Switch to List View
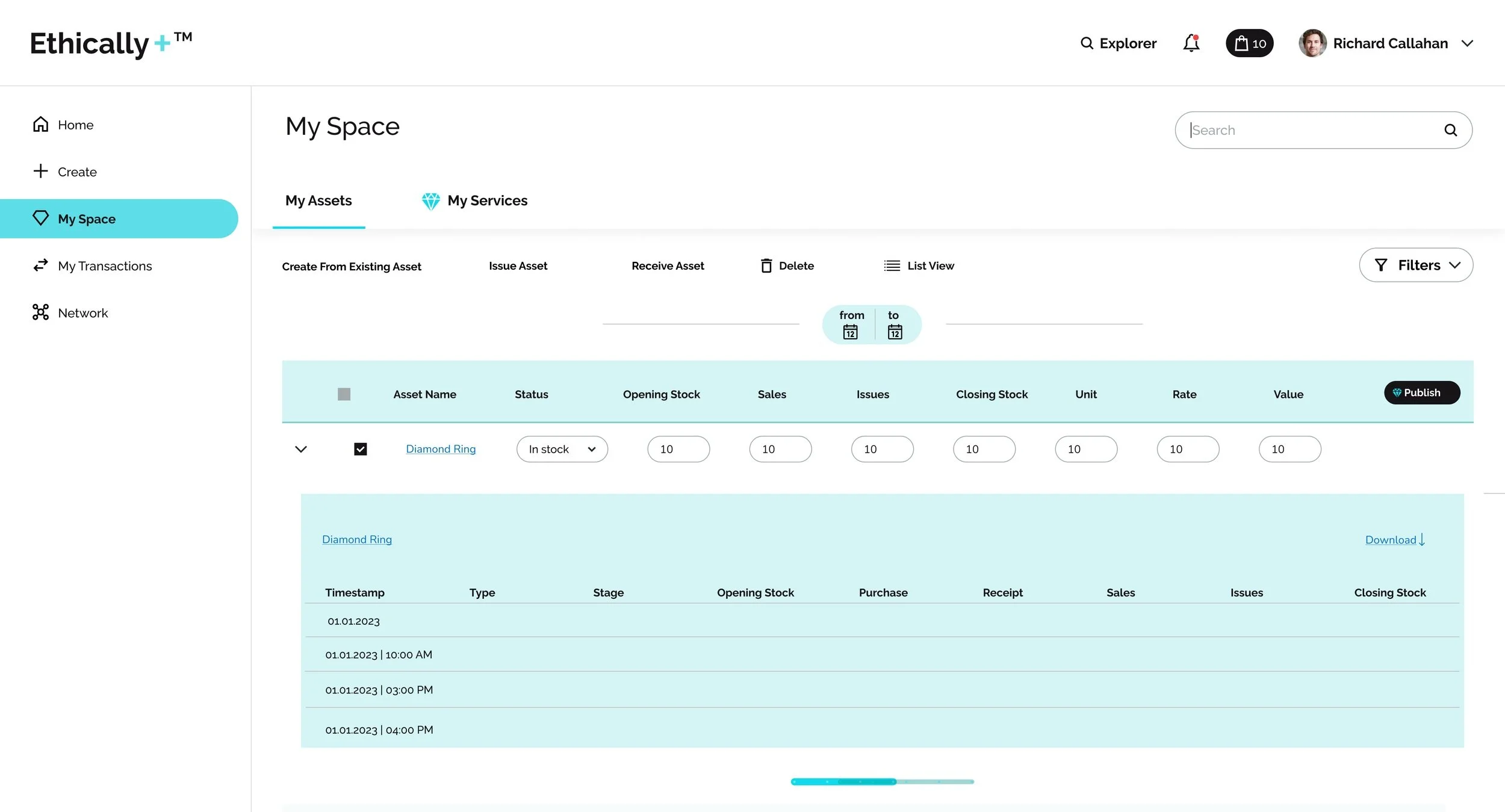 919,266
